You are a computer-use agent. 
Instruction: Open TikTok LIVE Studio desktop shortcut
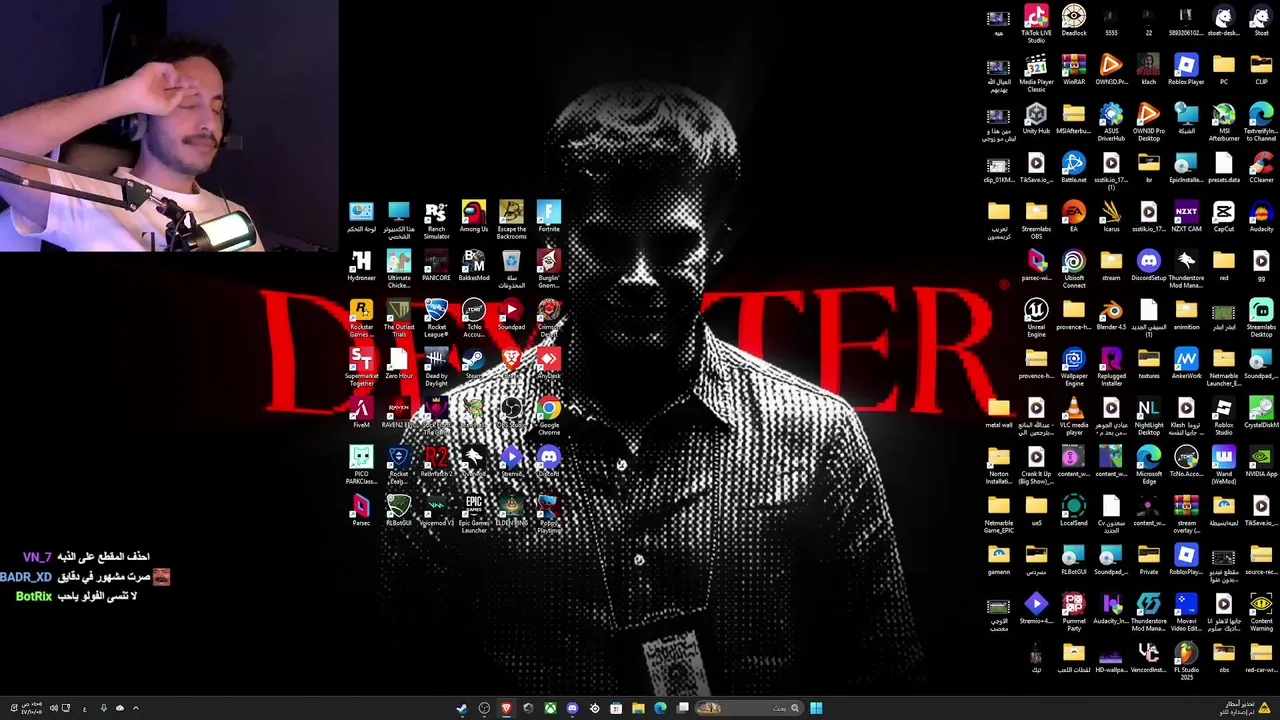point(1036,24)
